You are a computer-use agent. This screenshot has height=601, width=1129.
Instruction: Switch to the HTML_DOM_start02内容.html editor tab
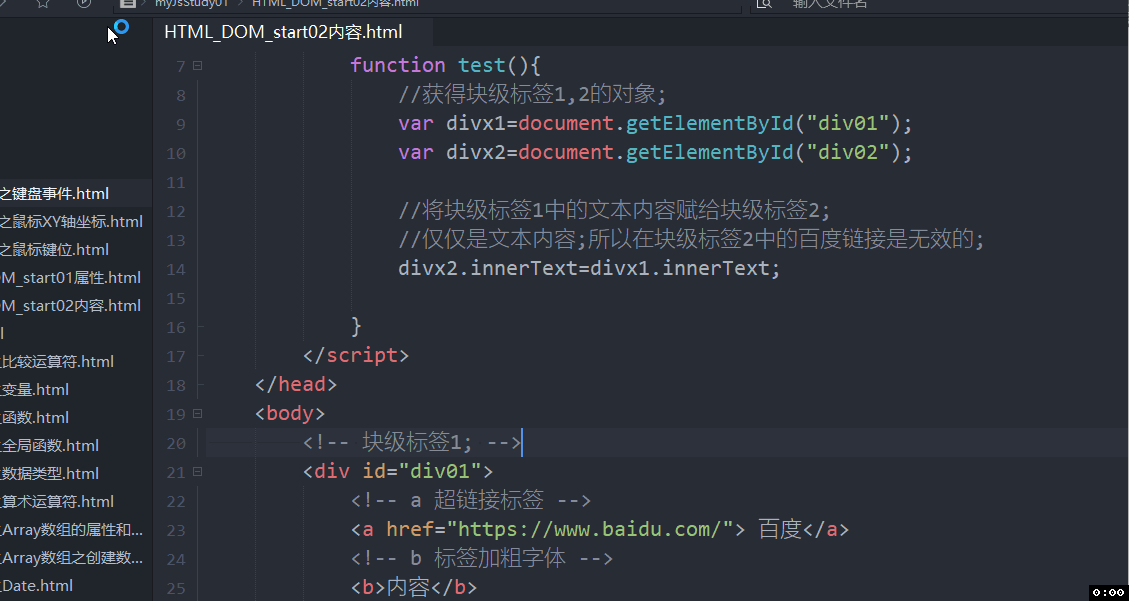click(284, 32)
